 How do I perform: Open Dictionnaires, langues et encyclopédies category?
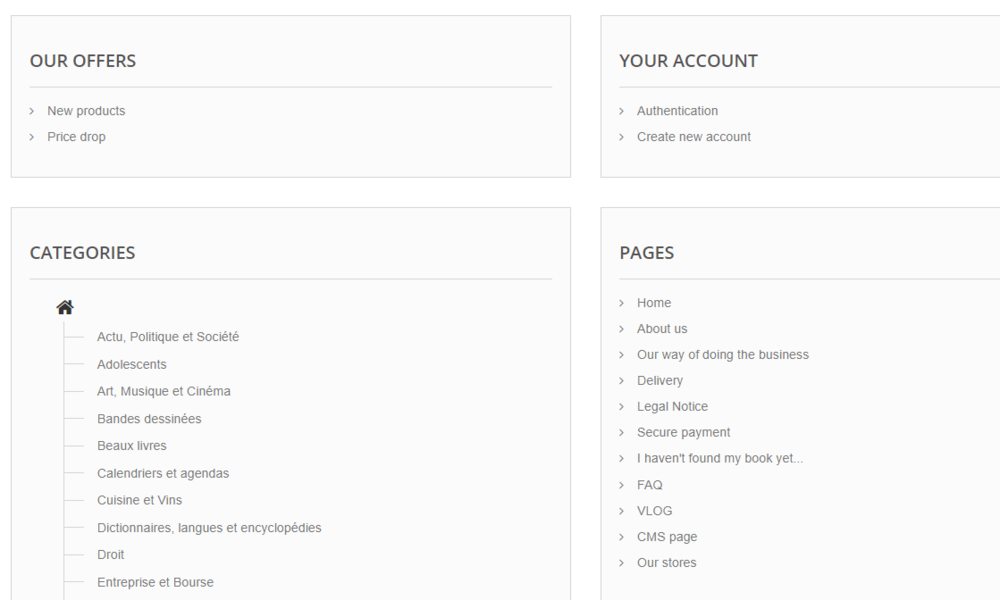(x=208, y=527)
